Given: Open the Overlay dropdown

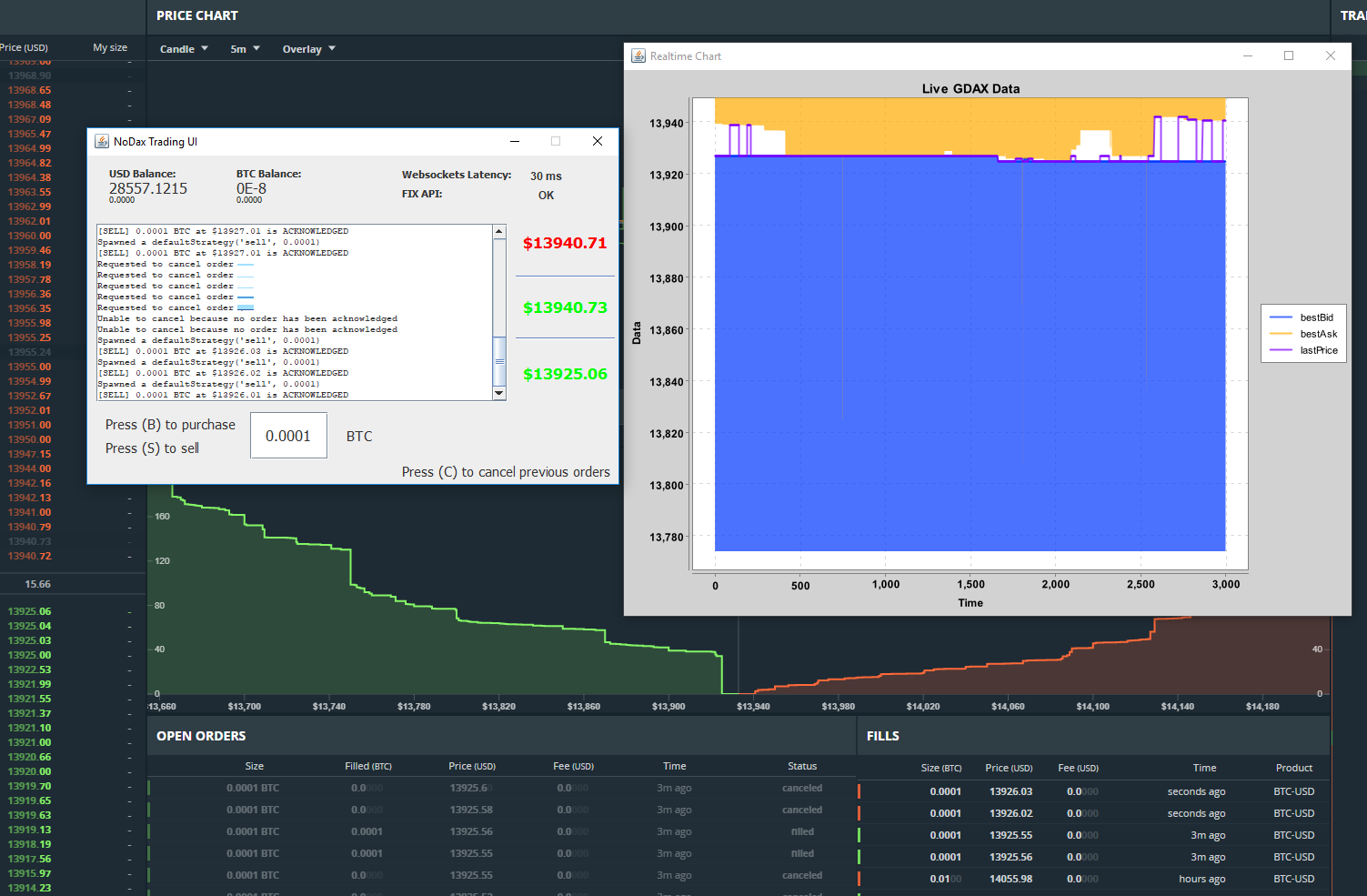Looking at the screenshot, I should point(308,49).
